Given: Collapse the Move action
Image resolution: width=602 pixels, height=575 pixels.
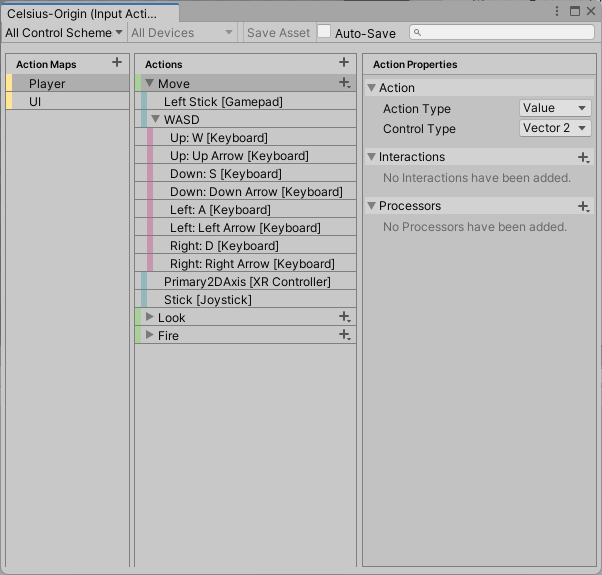Looking at the screenshot, I should (149, 83).
